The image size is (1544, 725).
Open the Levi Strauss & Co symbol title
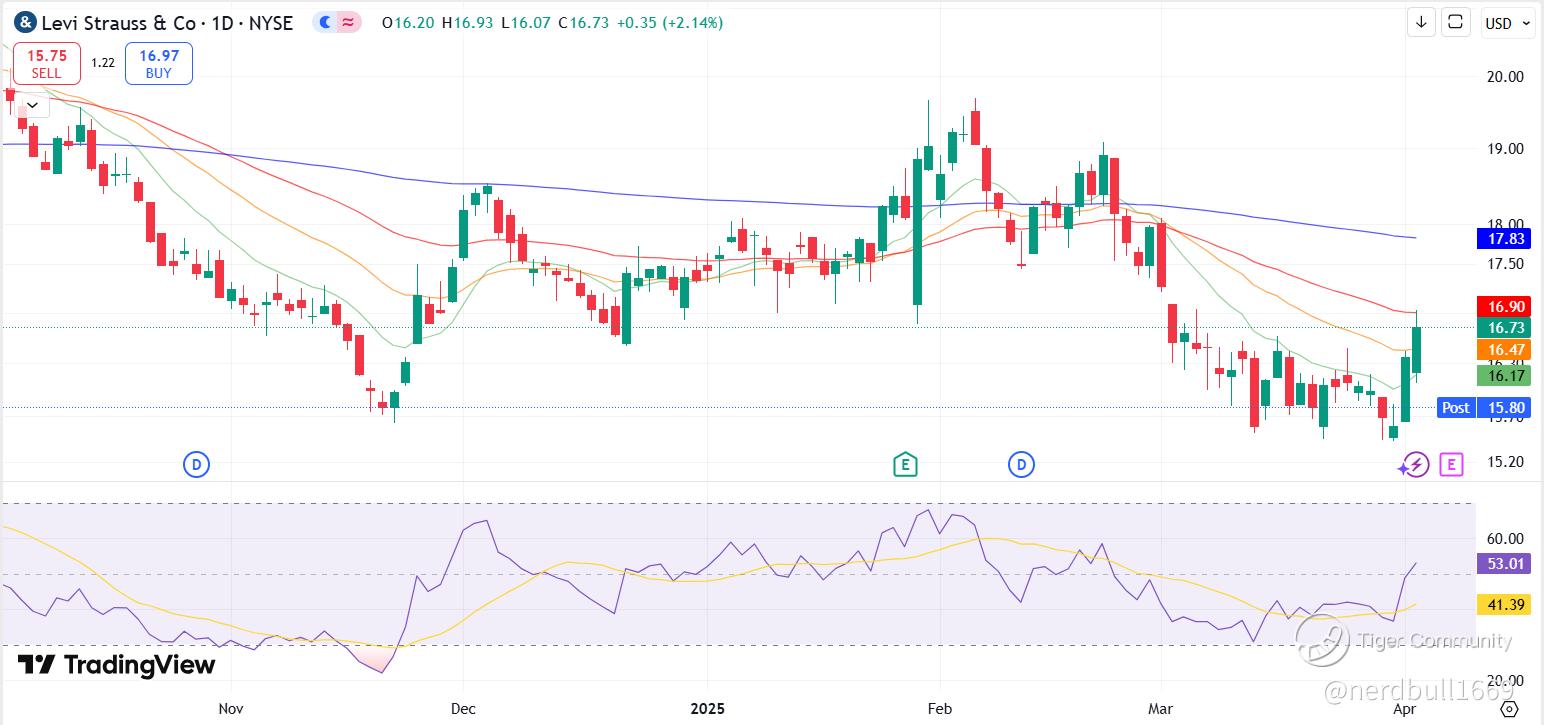(167, 22)
